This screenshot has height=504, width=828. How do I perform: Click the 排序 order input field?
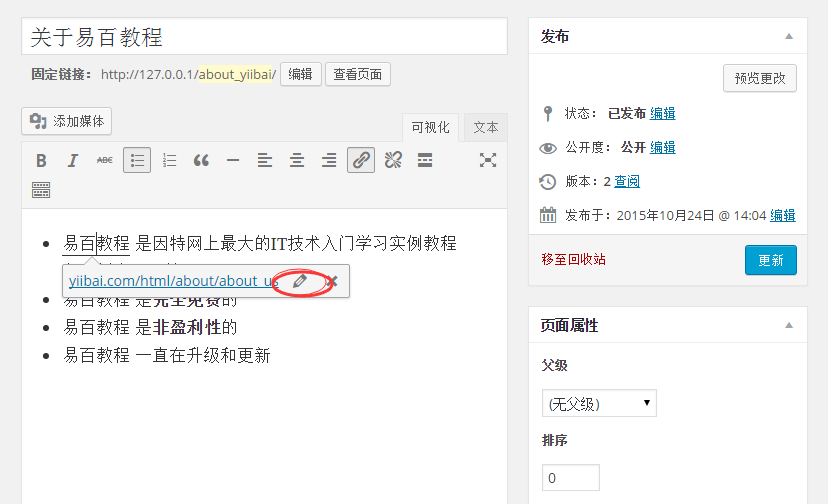click(571, 478)
